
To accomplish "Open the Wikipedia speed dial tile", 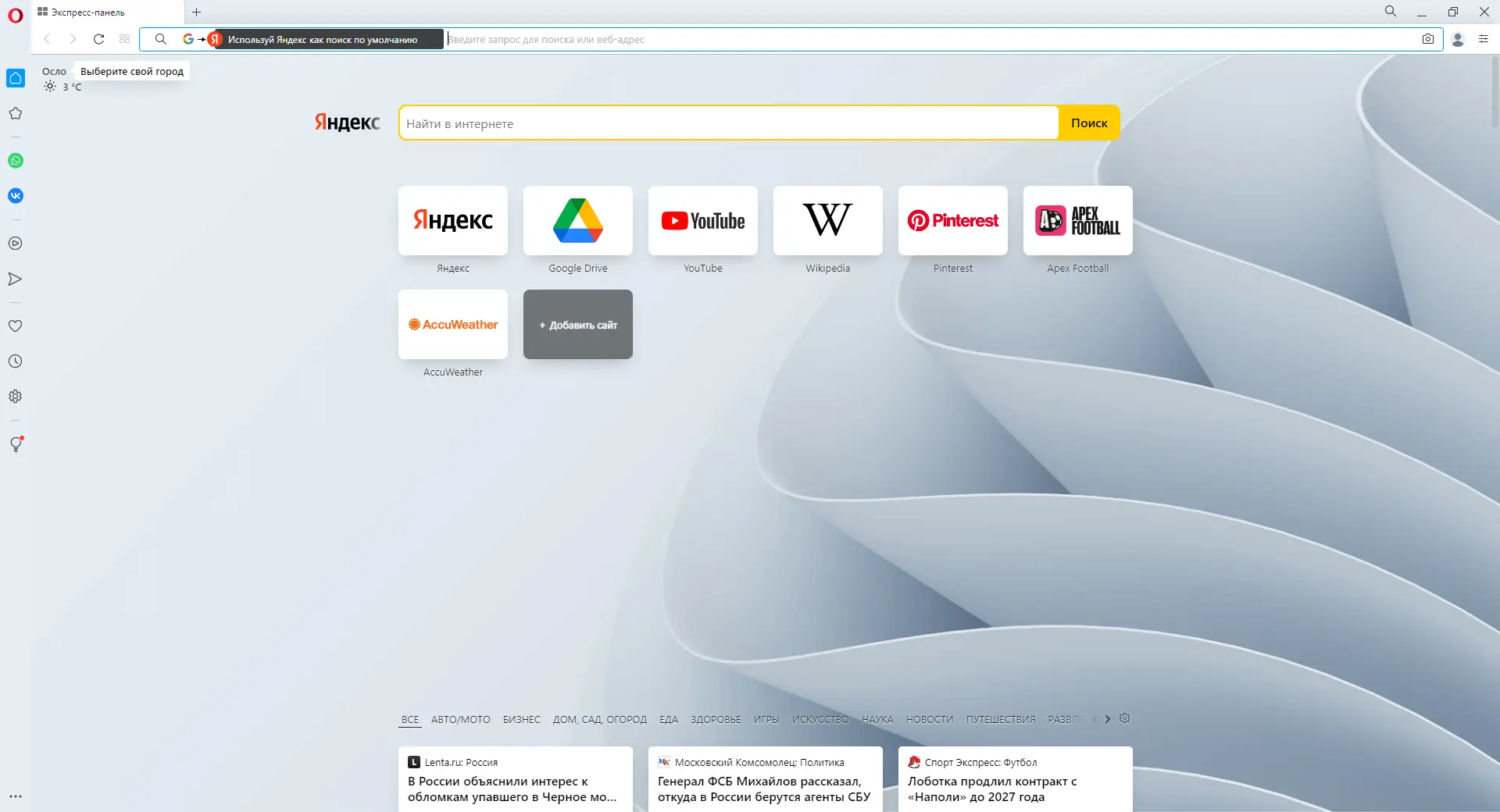I will pyautogui.click(x=828, y=220).
